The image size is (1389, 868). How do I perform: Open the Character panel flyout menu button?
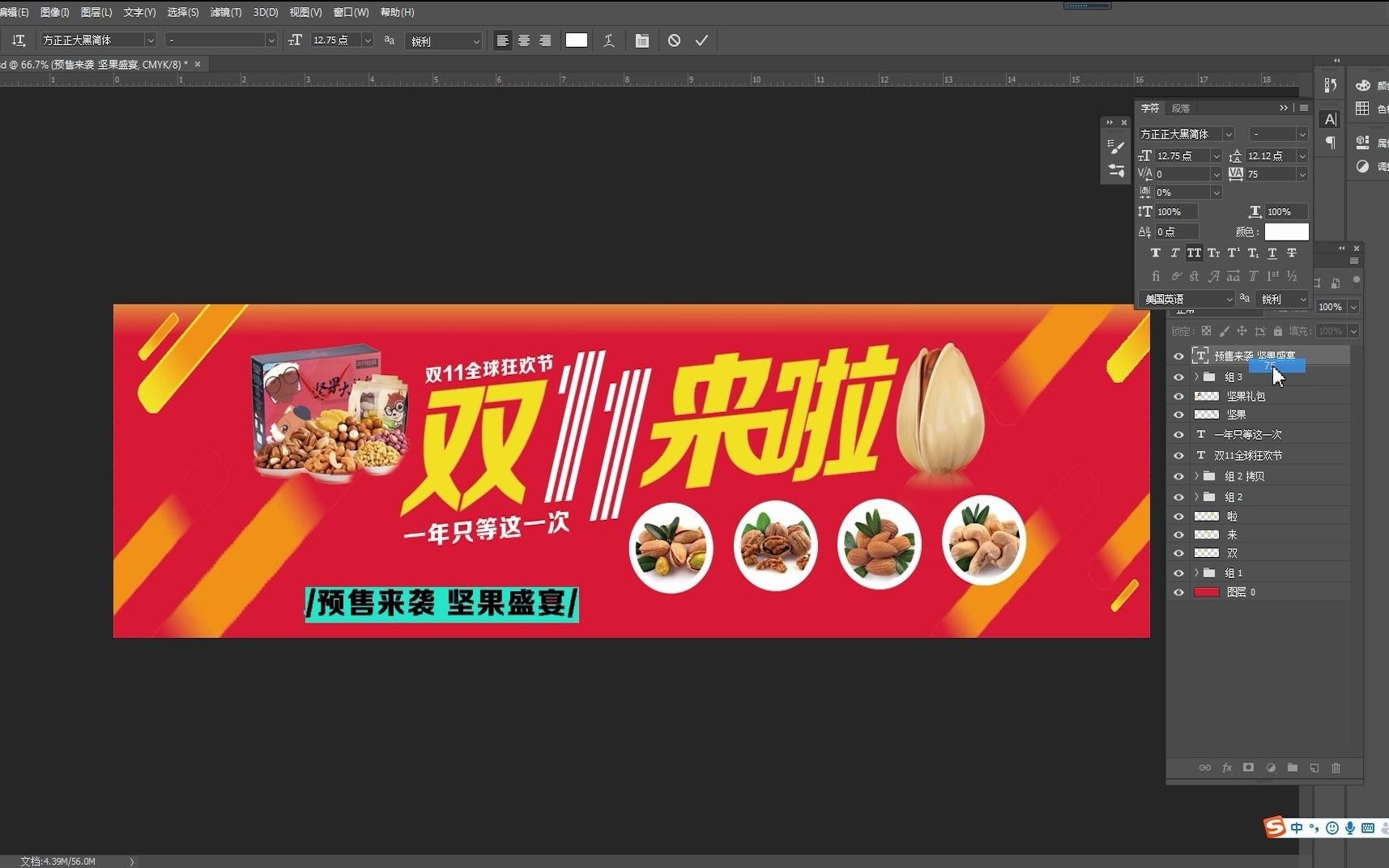[x=1304, y=108]
